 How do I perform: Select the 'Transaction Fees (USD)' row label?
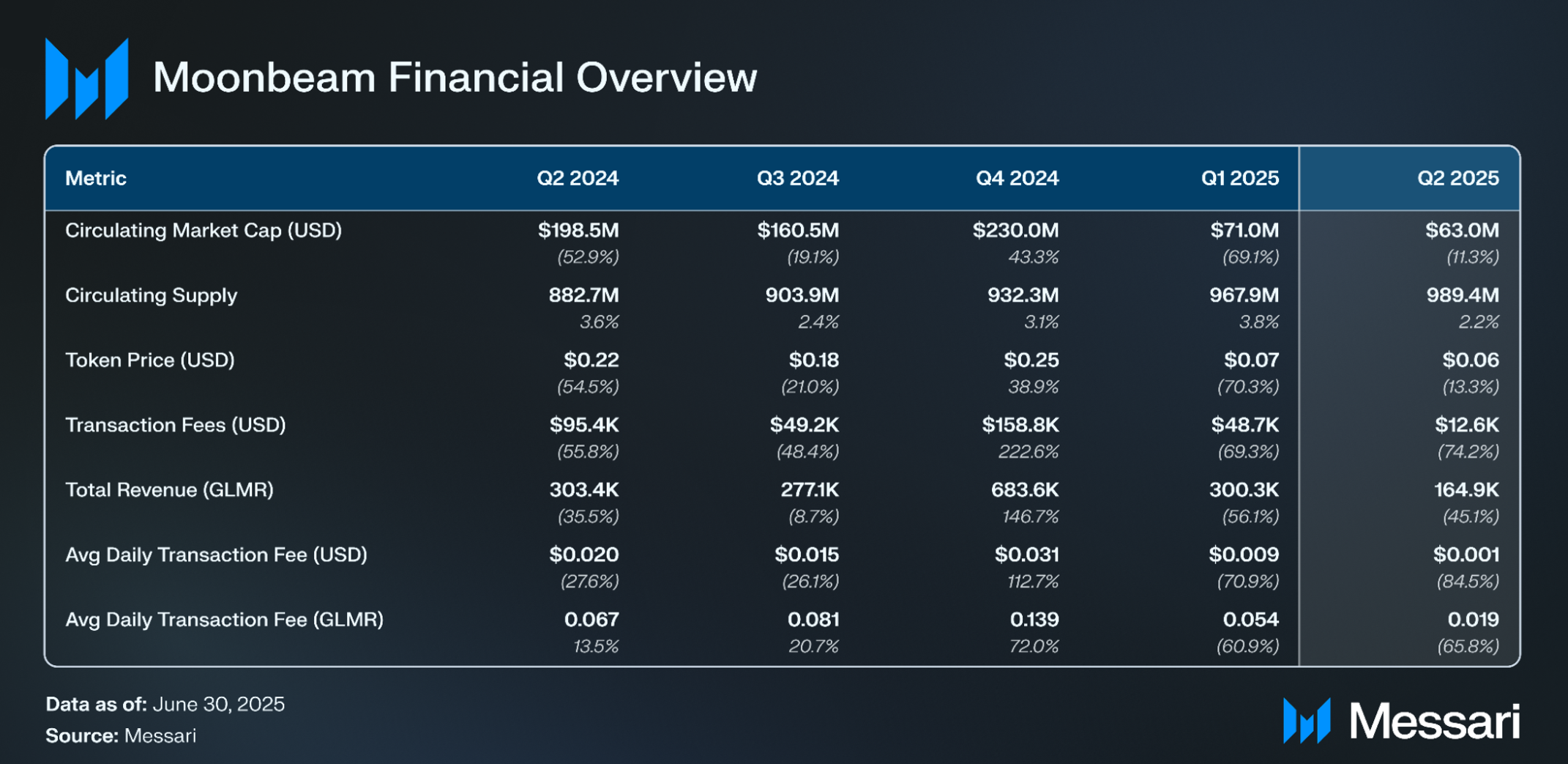[x=176, y=426]
